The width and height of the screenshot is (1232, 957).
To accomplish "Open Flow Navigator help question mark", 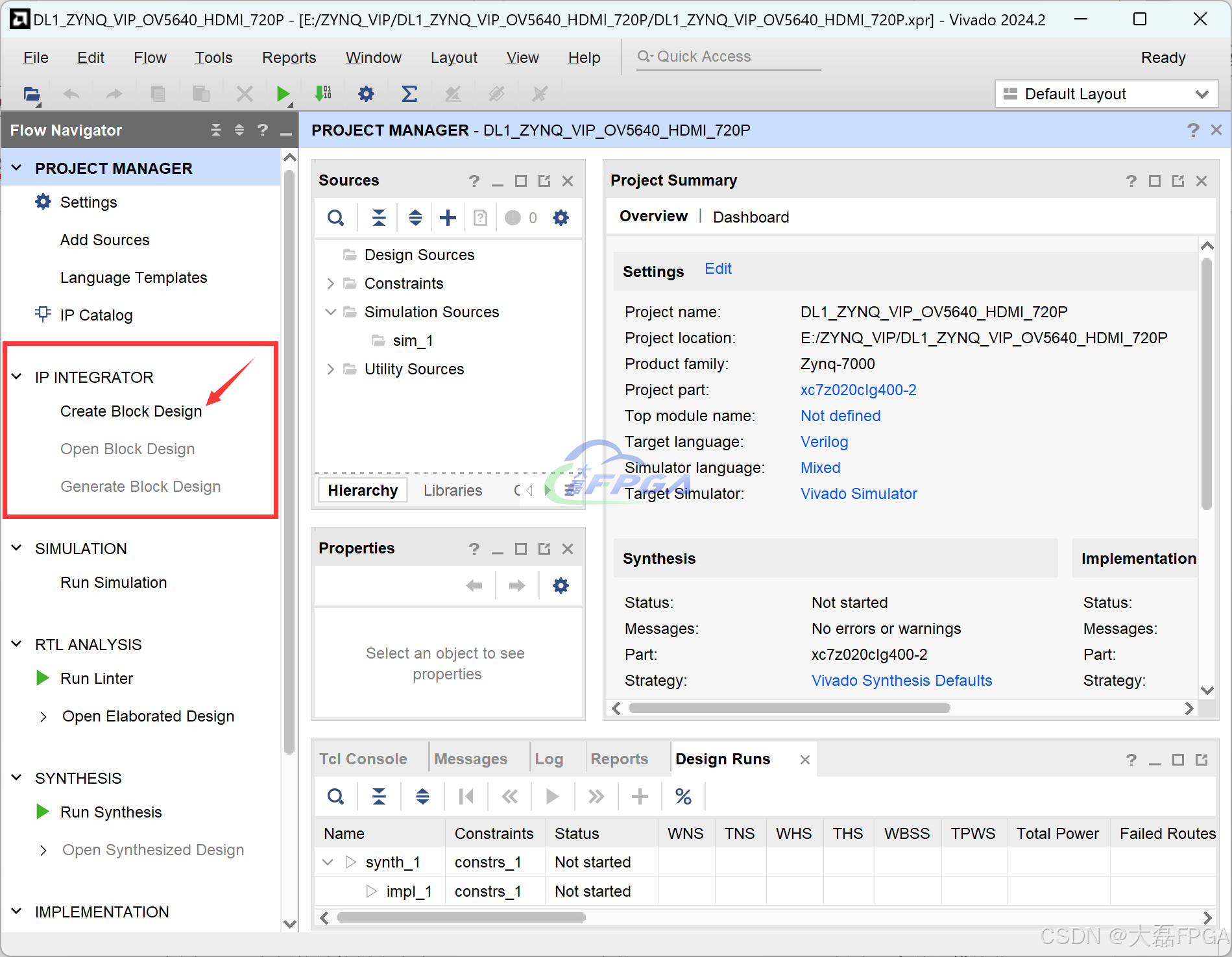I will coord(263,130).
